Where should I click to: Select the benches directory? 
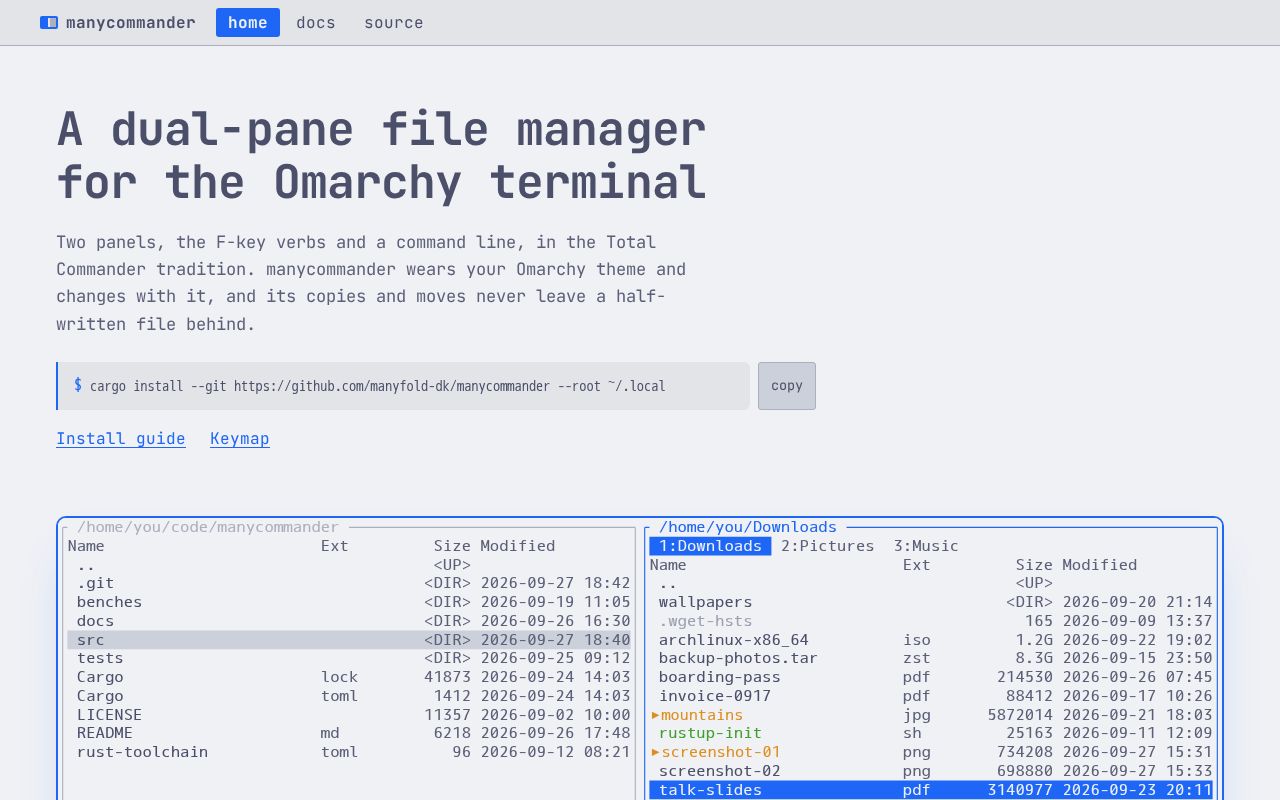coord(350,602)
